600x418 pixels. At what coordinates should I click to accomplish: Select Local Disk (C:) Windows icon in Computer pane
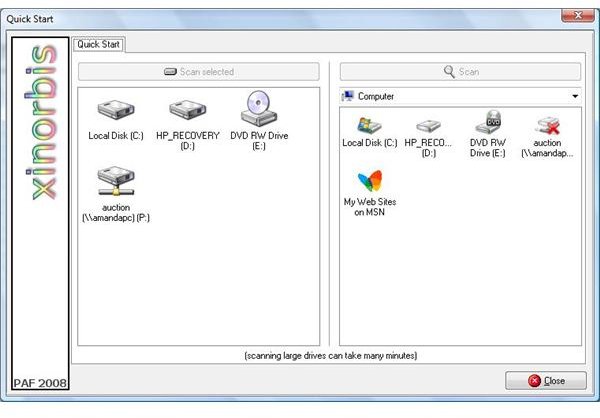[369, 125]
